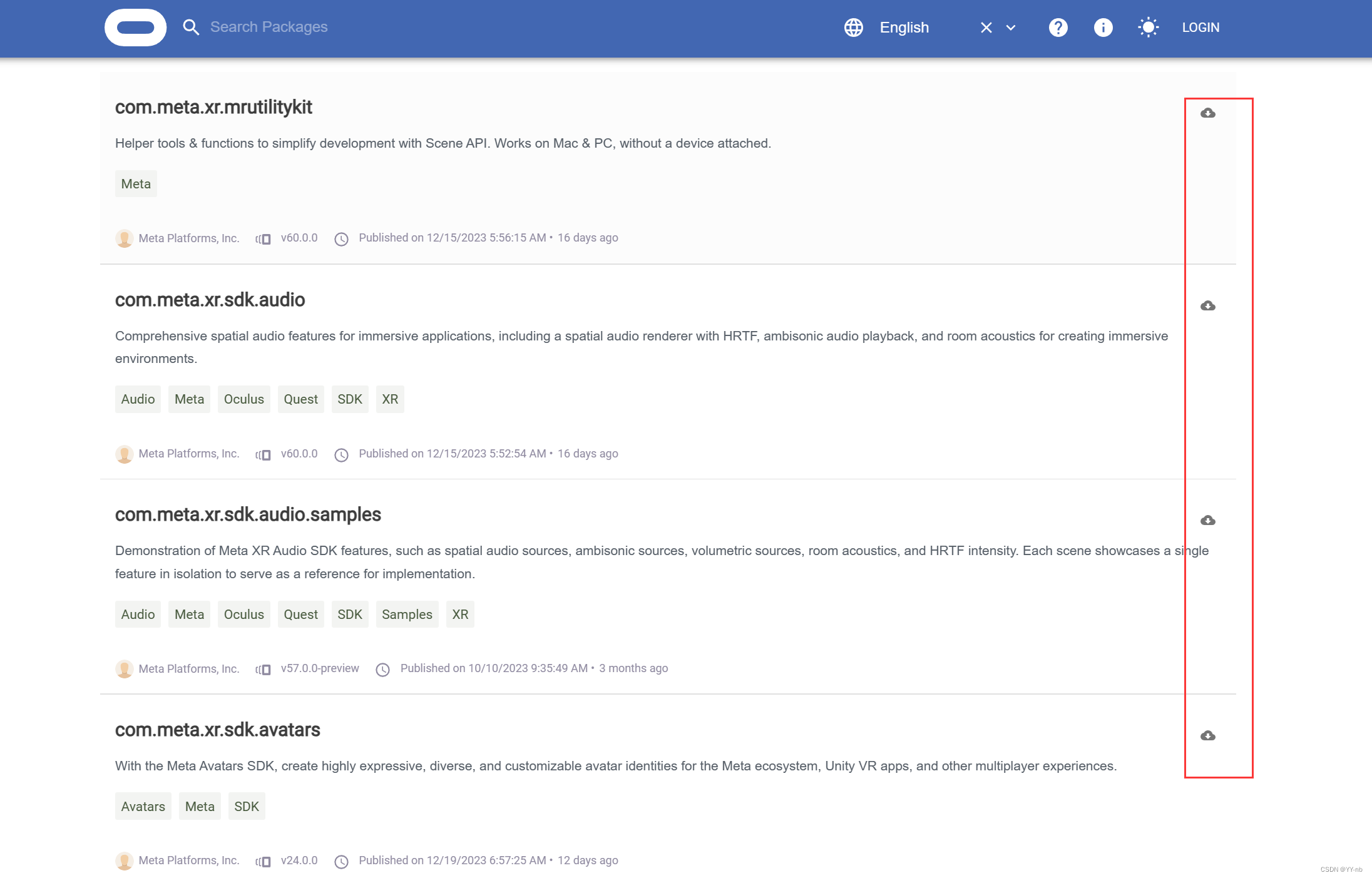Click the LOGIN button

1200,28
